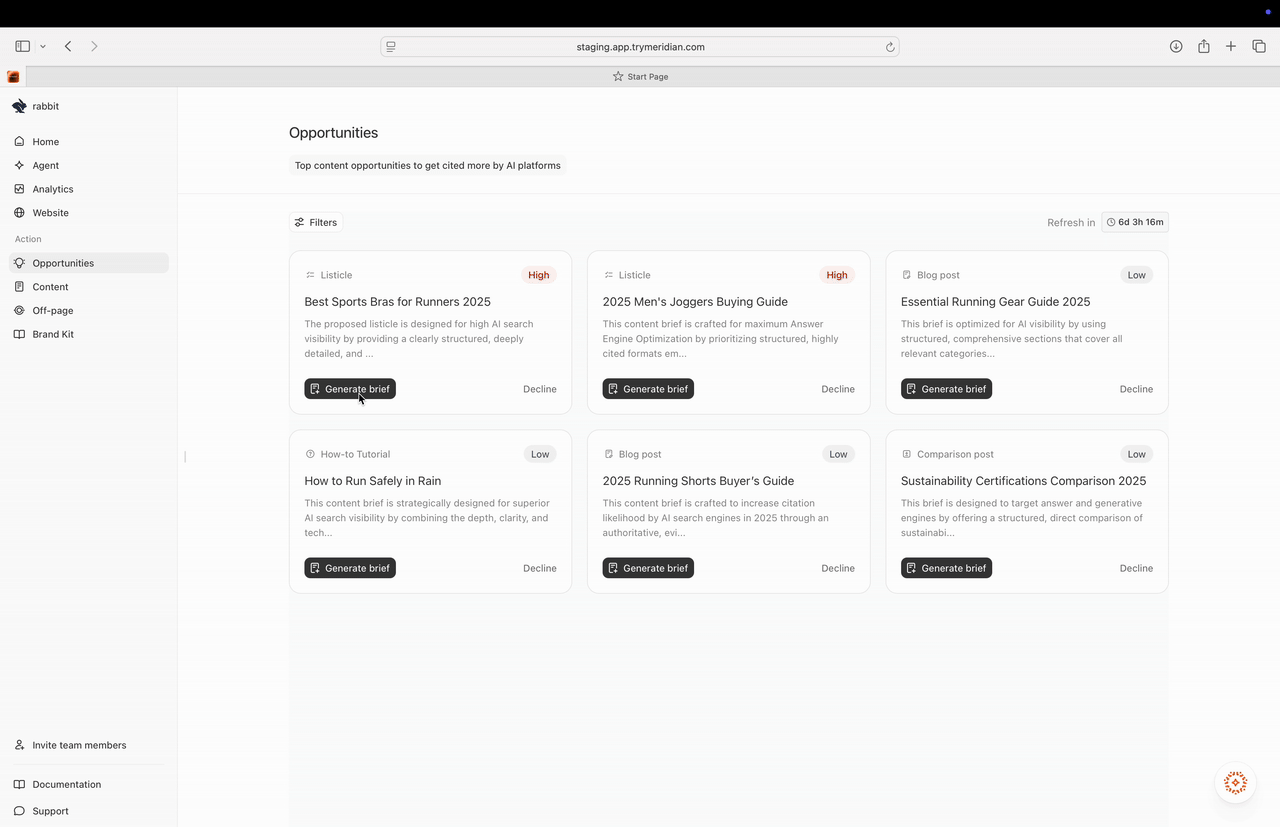Click the Essential Running Gear Guide 2025 title

995,302
